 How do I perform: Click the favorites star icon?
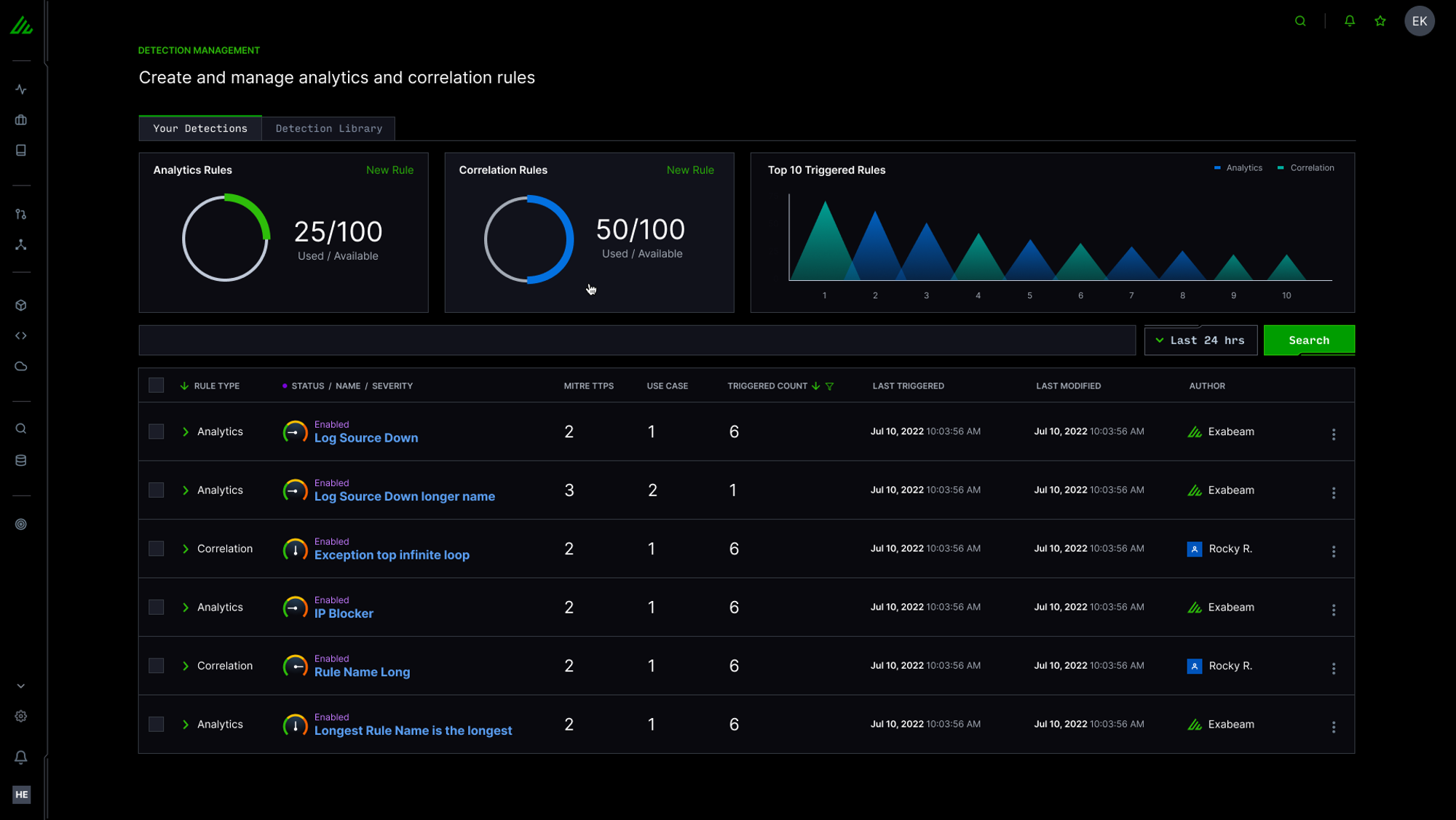tap(1380, 21)
